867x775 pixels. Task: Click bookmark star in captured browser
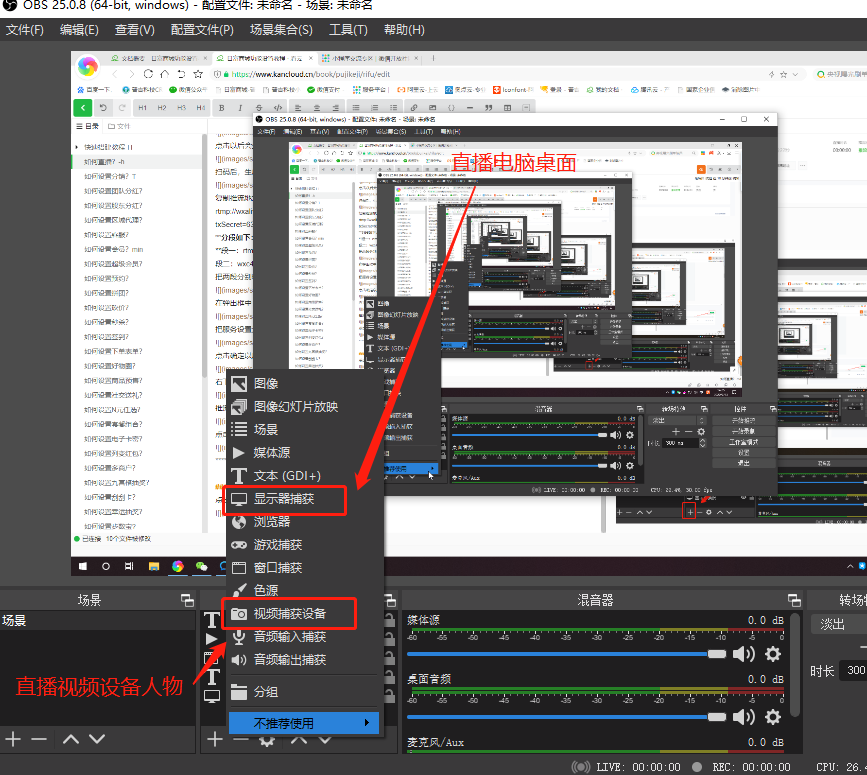(198, 74)
